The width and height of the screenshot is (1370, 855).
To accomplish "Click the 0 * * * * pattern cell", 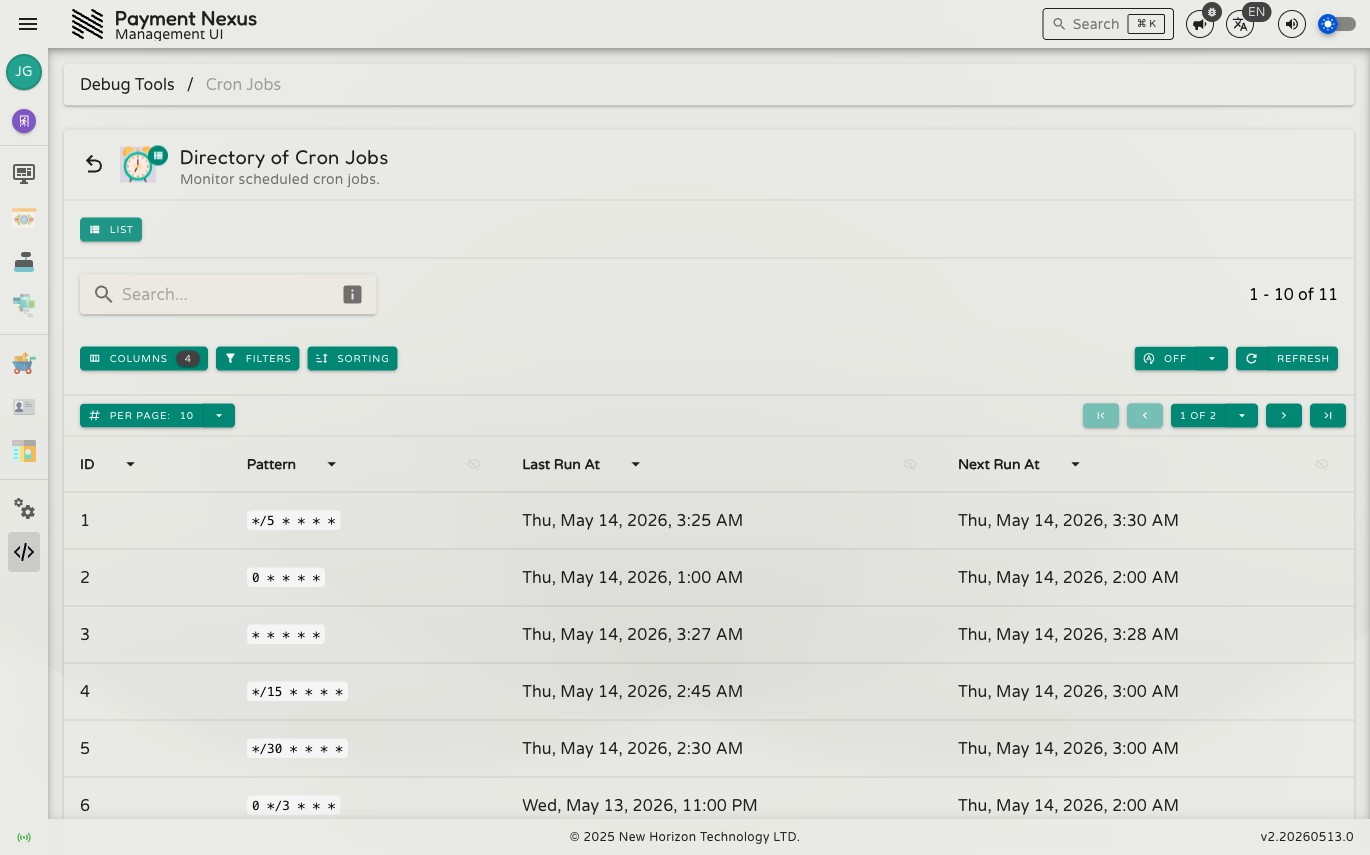I will pos(286,577).
